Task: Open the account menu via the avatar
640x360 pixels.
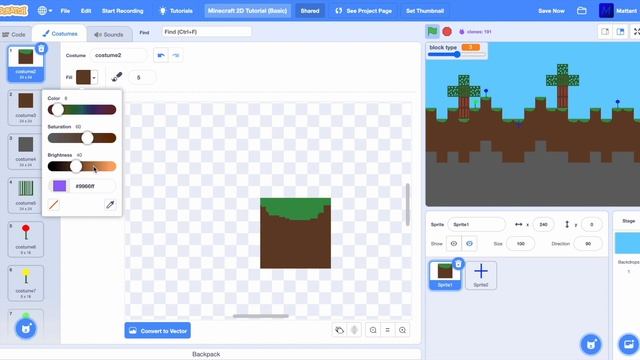Action: (606, 11)
